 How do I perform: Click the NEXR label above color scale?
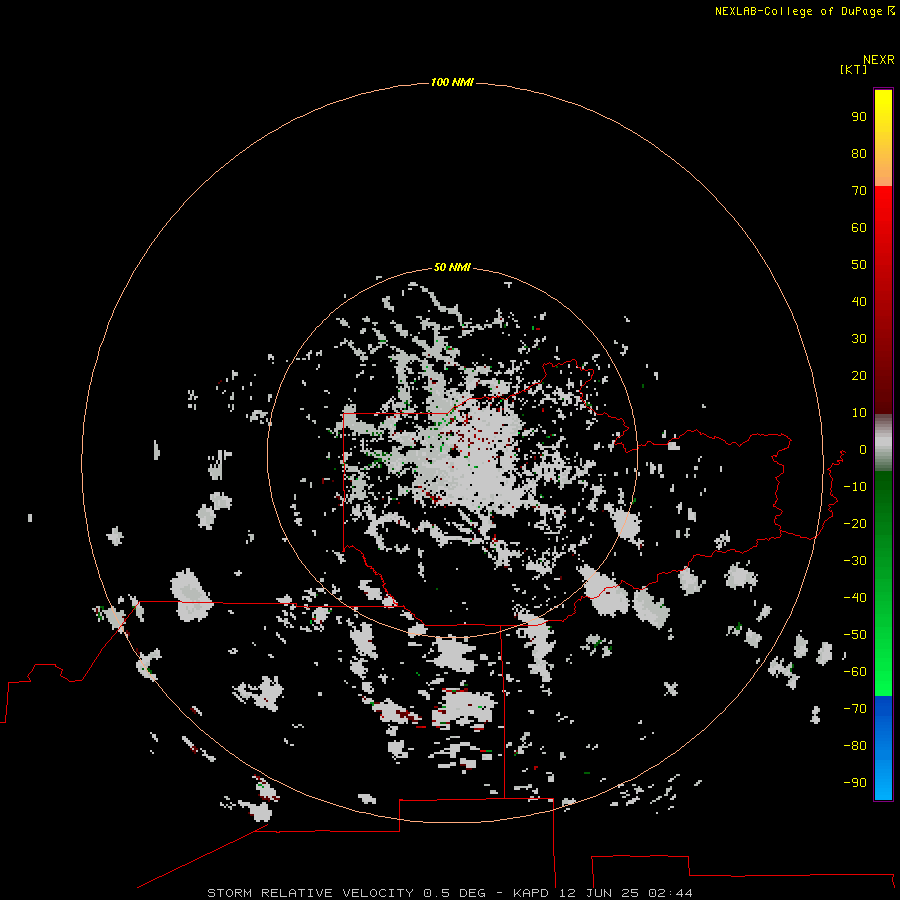click(x=879, y=59)
